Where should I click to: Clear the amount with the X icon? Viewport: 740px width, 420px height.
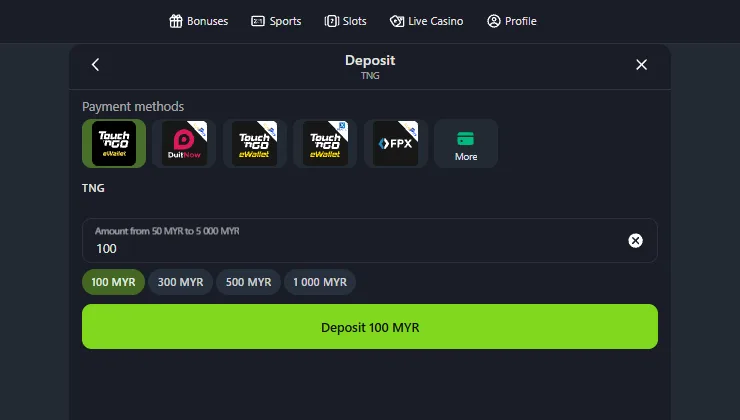pos(635,241)
